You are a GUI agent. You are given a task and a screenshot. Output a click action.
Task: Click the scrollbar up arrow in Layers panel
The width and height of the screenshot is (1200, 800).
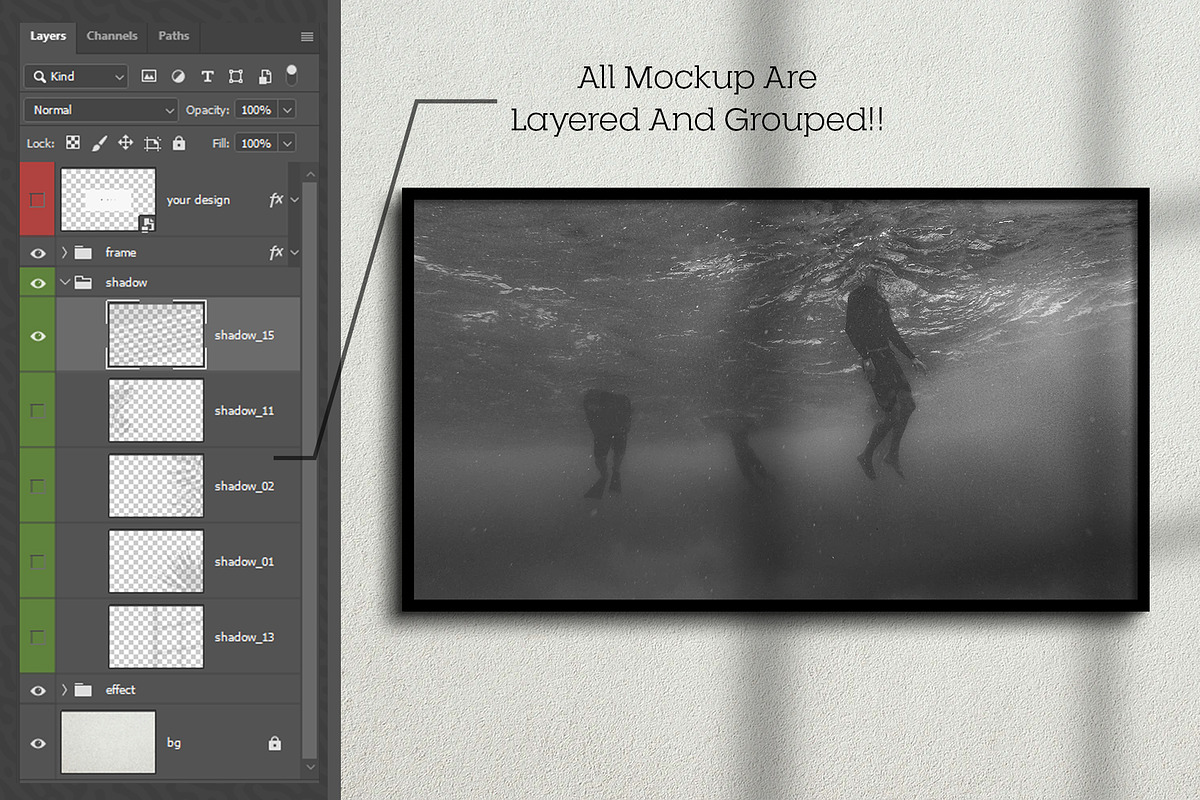click(x=309, y=174)
